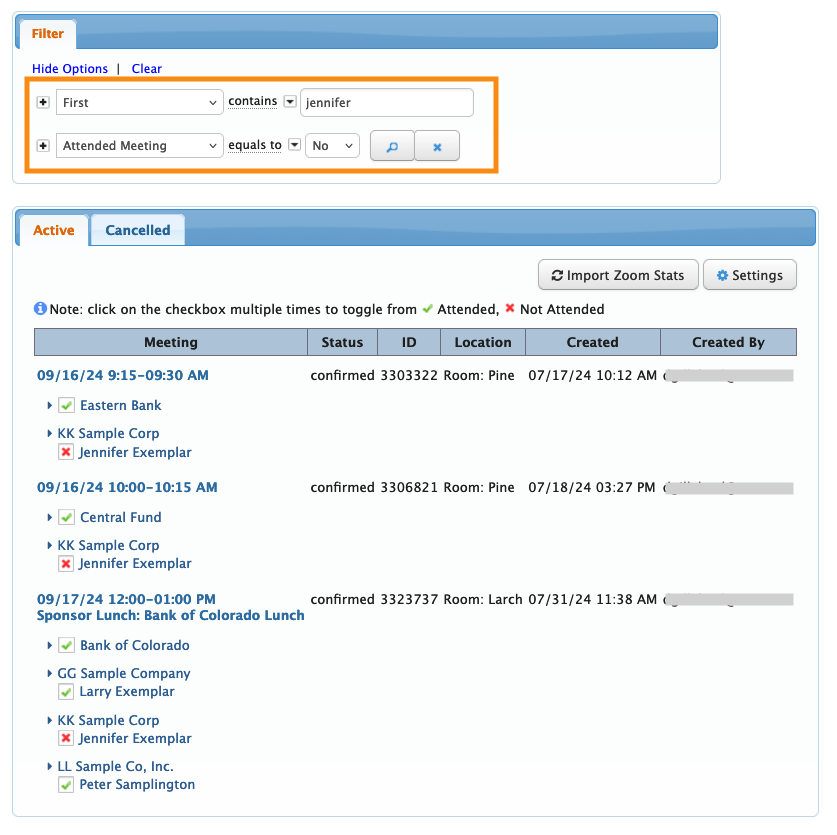The height and width of the screenshot is (835, 837).
Task: Click created date 07/31/24 11:38 AM
Action: (x=593, y=599)
